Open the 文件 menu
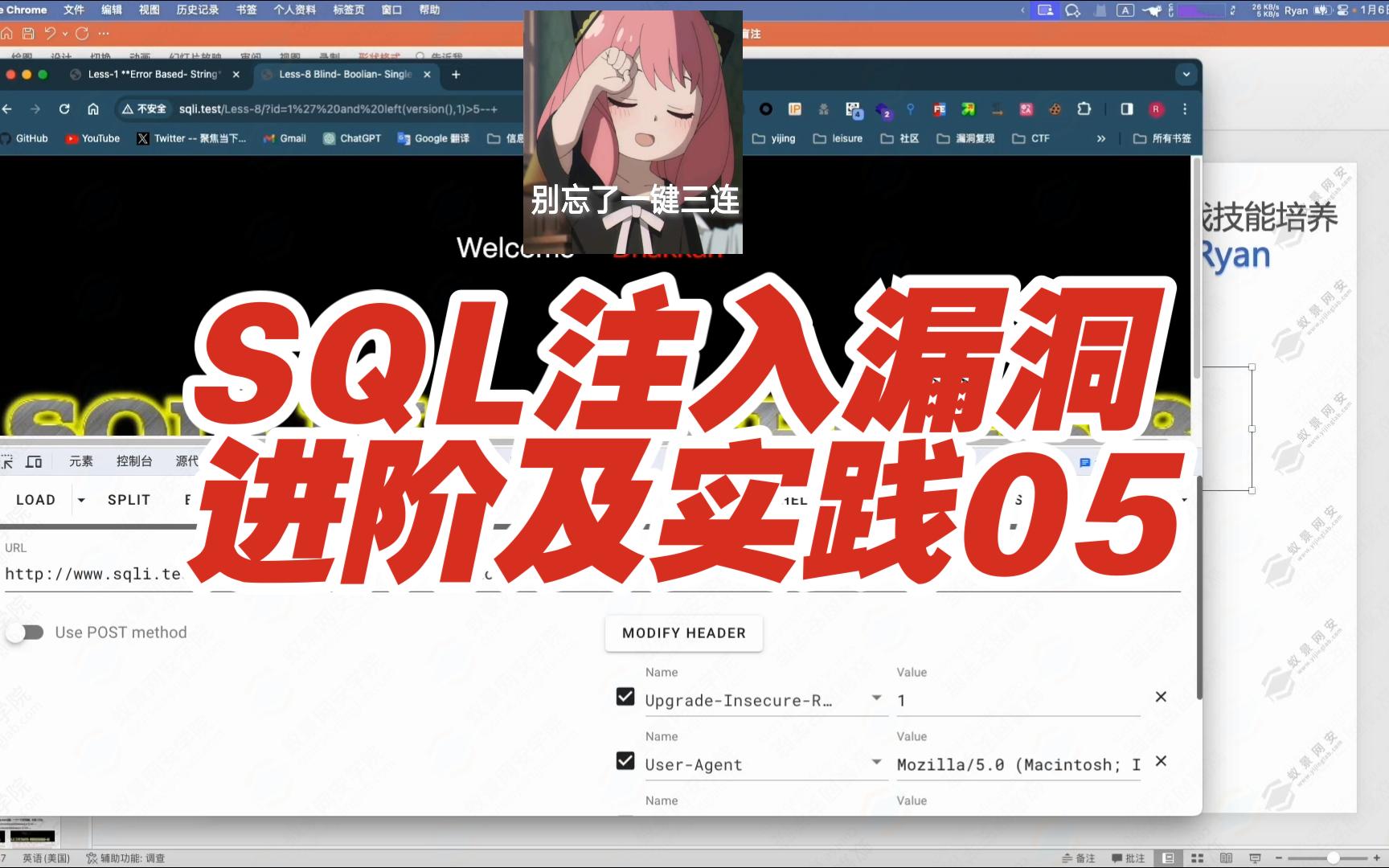 coord(74,10)
